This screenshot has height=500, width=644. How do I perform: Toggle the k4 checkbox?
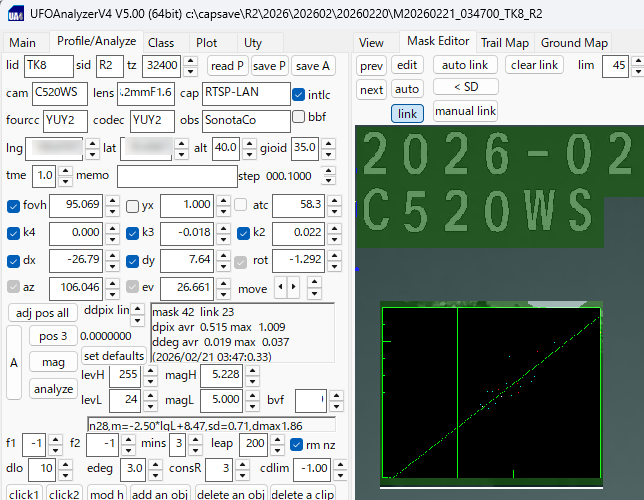13,233
